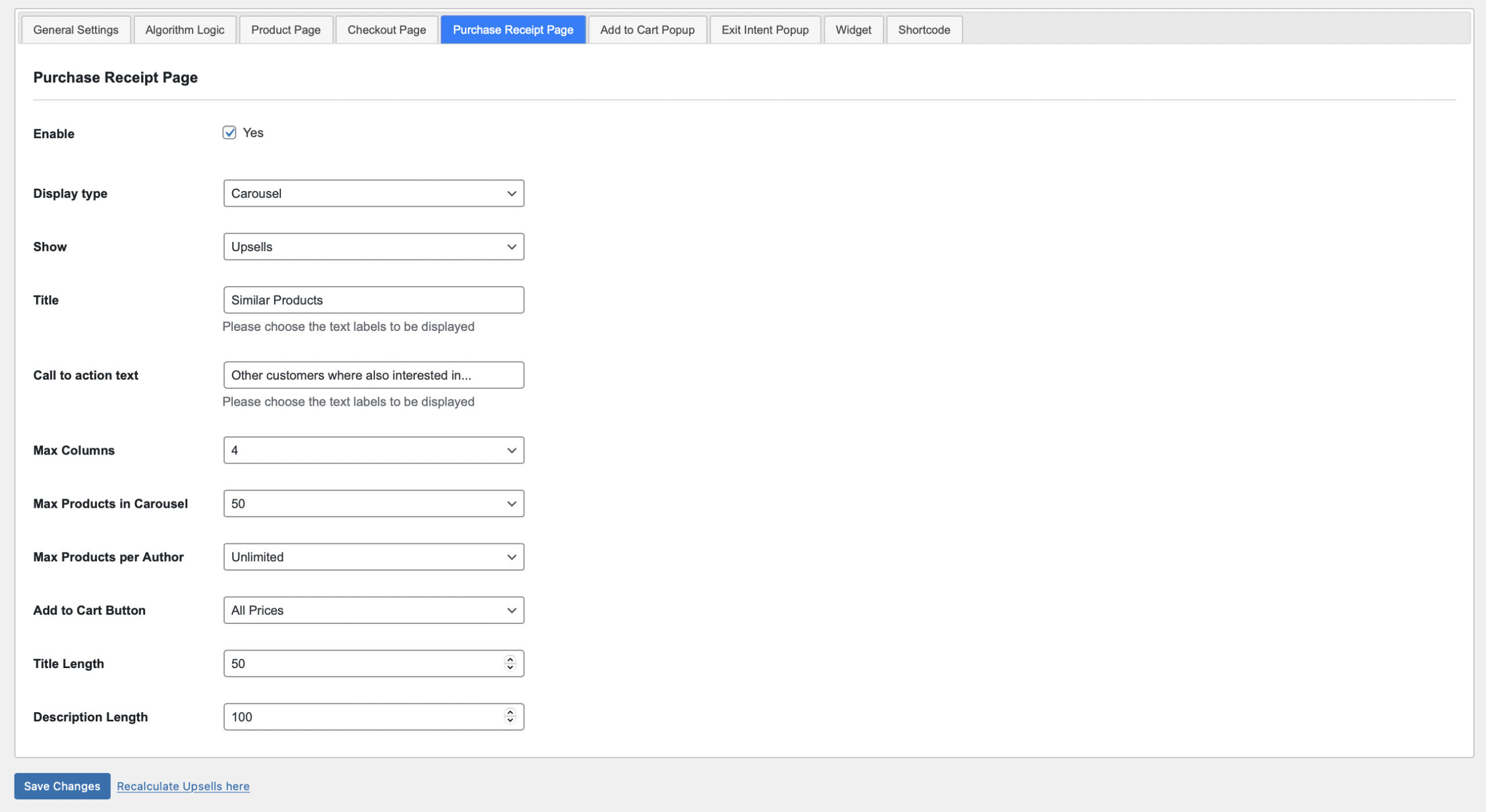Image resolution: width=1486 pixels, height=812 pixels.
Task: Open the Add to Cart Button dropdown
Action: coord(374,611)
